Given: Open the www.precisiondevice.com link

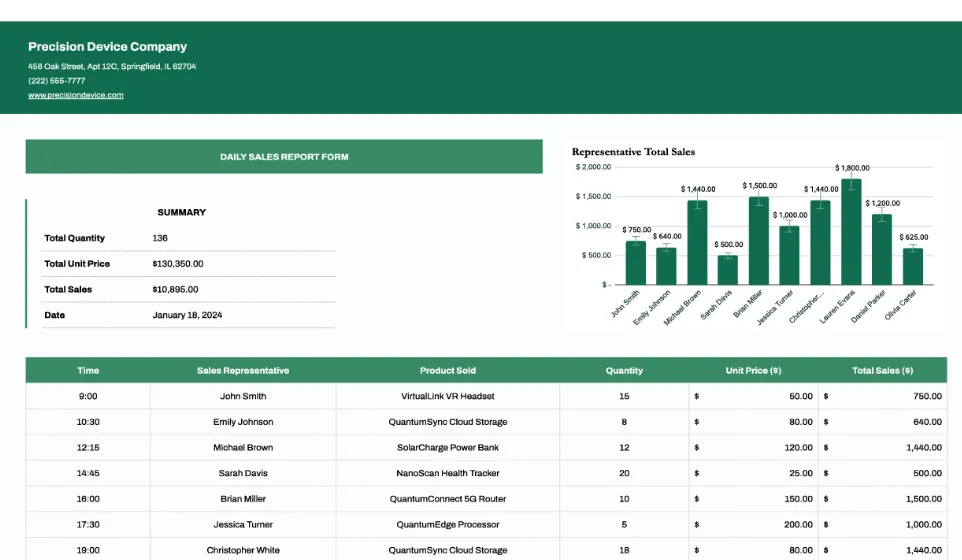Looking at the screenshot, I should click(75, 95).
